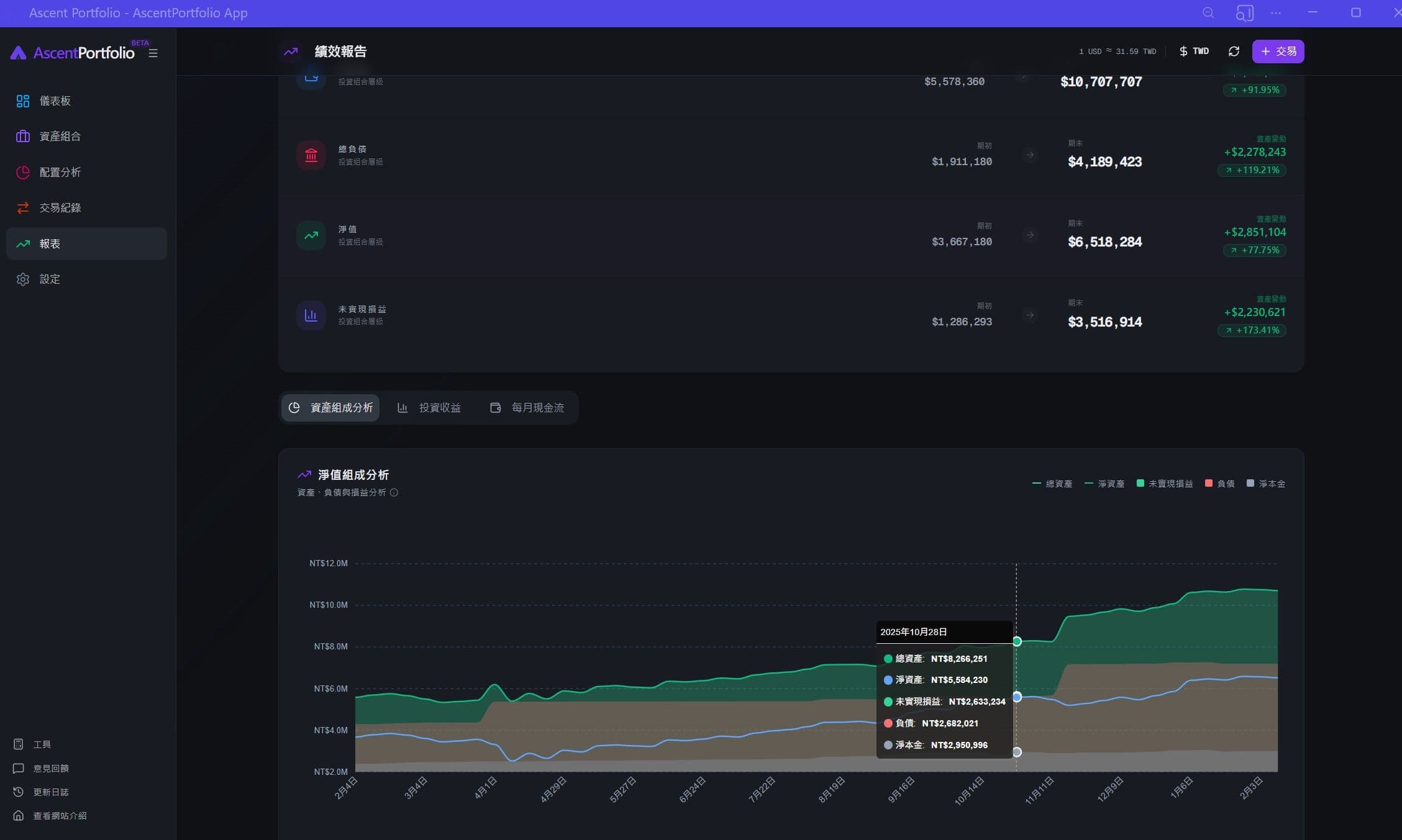1402x840 pixels.
Task: Open 交易紀錄 in the sidebar
Action: [86, 208]
